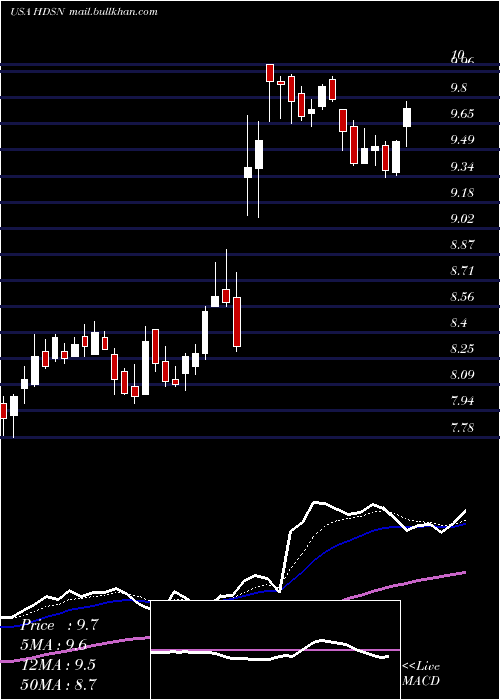This screenshot has height=700, width=500.
Task: Click the 9.02 price axis label
Action: pos(462,219)
